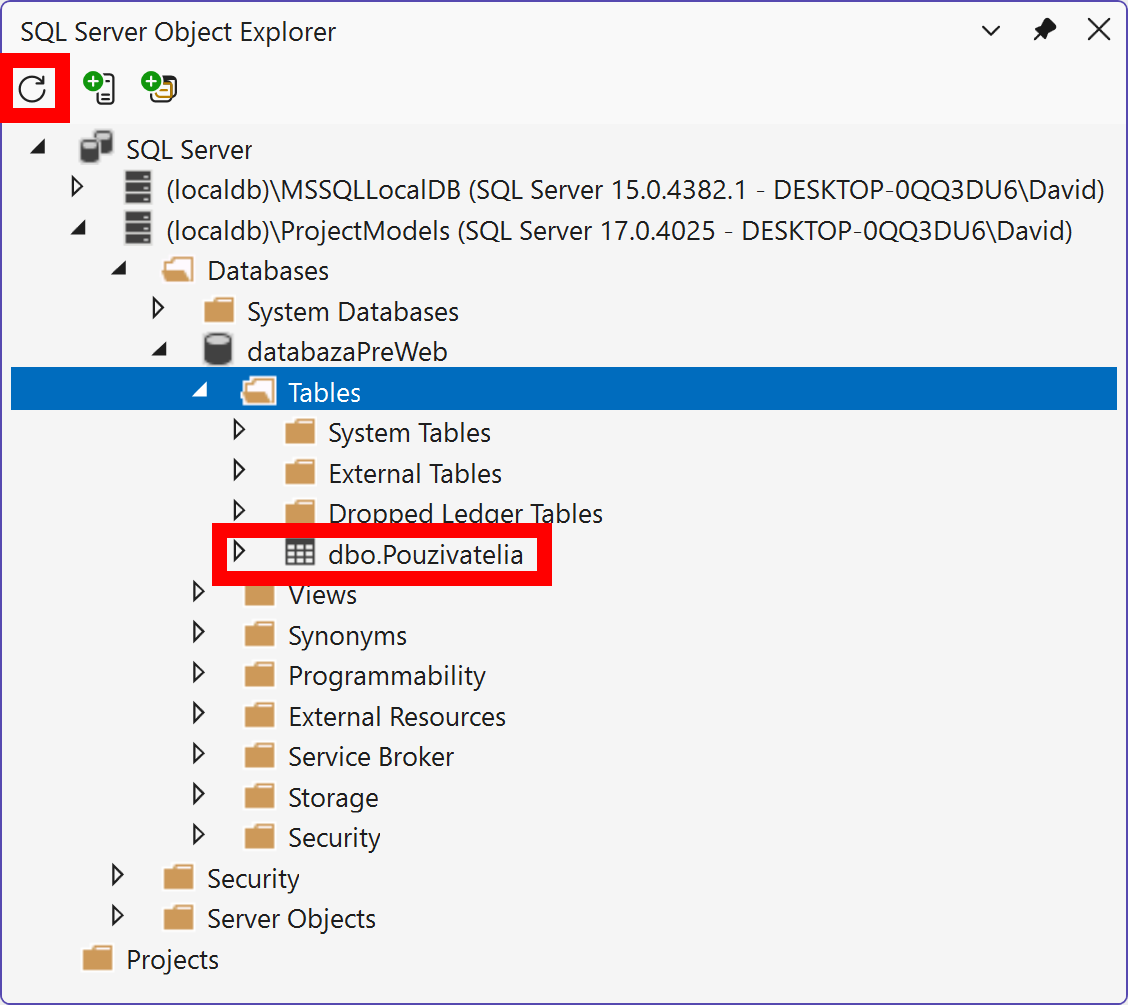
Task: Click the Add SQL Server icon
Action: pos(99,88)
